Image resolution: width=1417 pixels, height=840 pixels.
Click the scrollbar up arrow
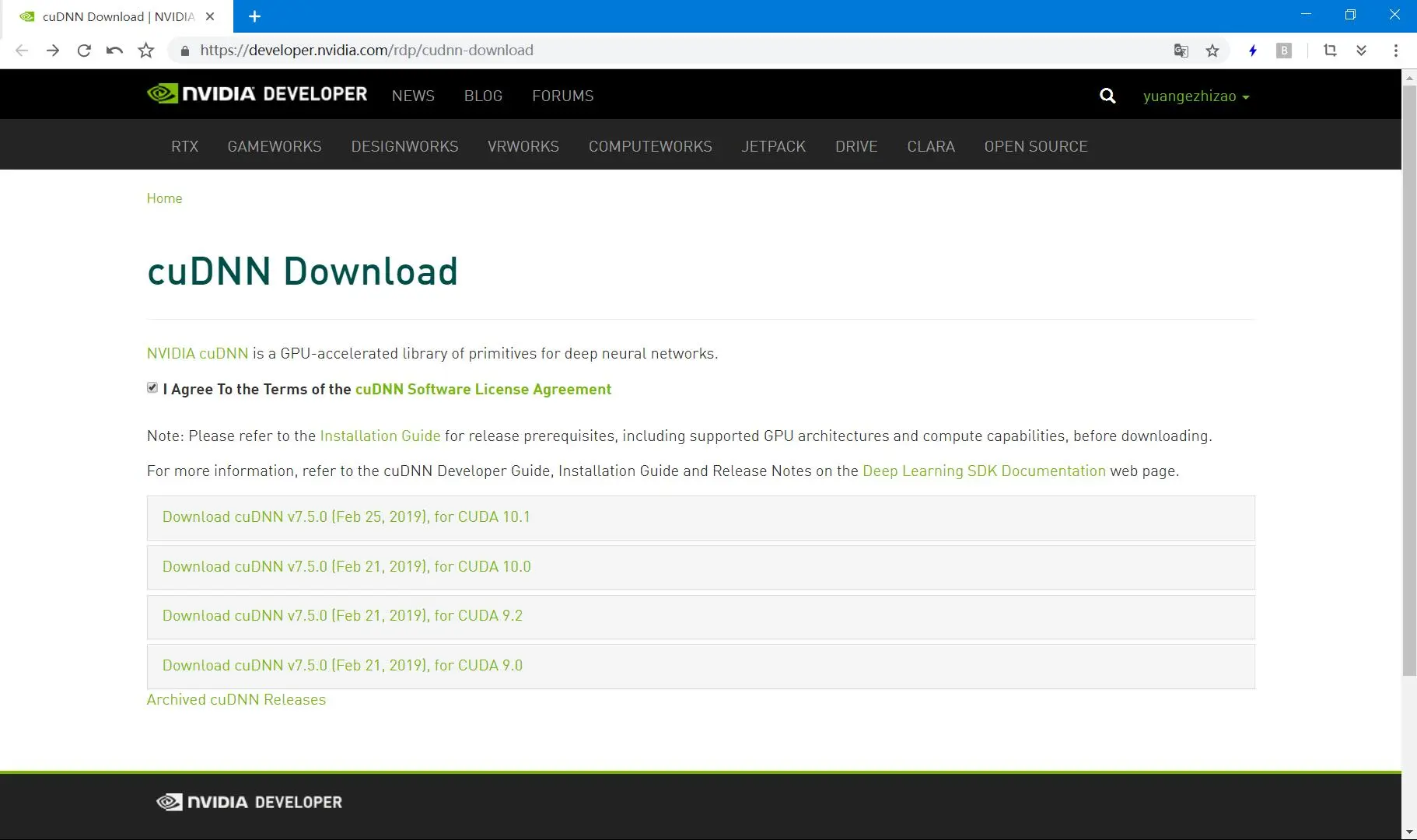(1409, 77)
